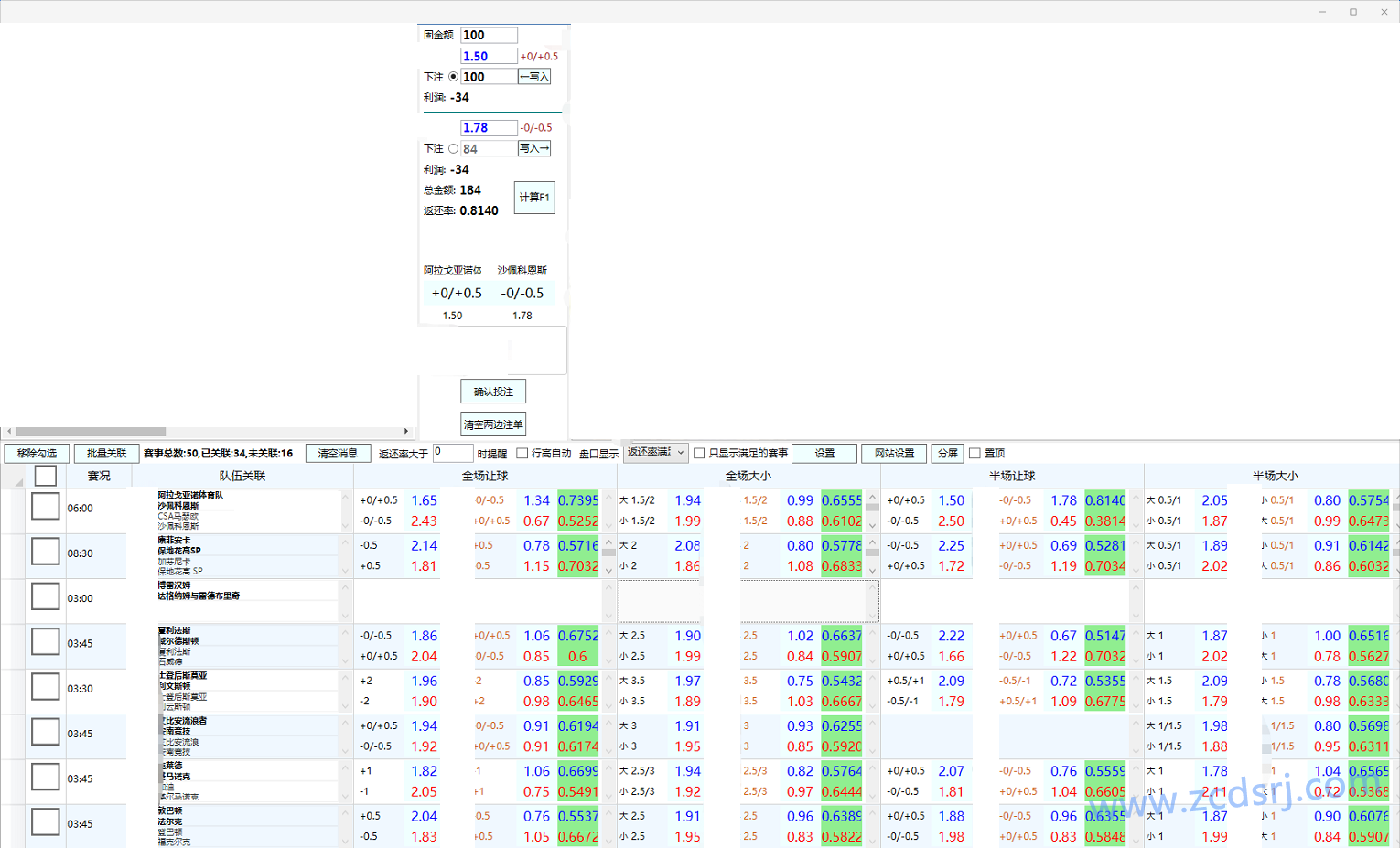The image size is (1400, 848).
Task: Check the box for the 06:00 match row
Action: click(x=45, y=507)
